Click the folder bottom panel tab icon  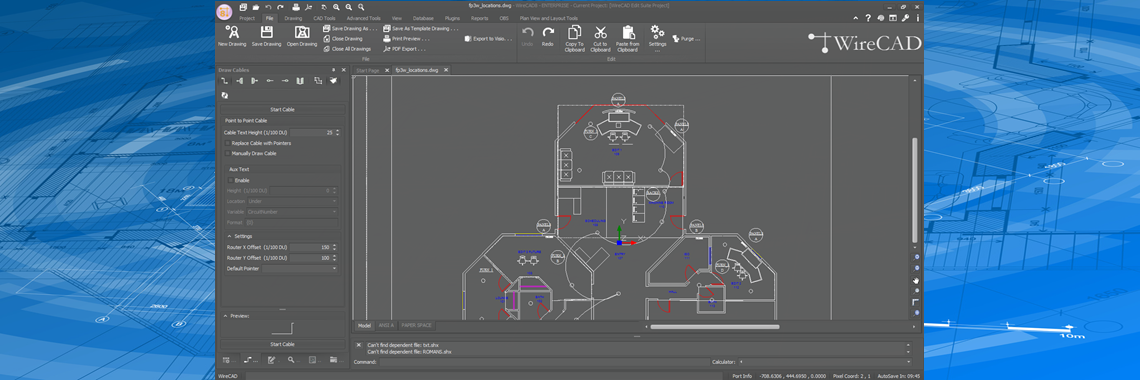[333, 360]
